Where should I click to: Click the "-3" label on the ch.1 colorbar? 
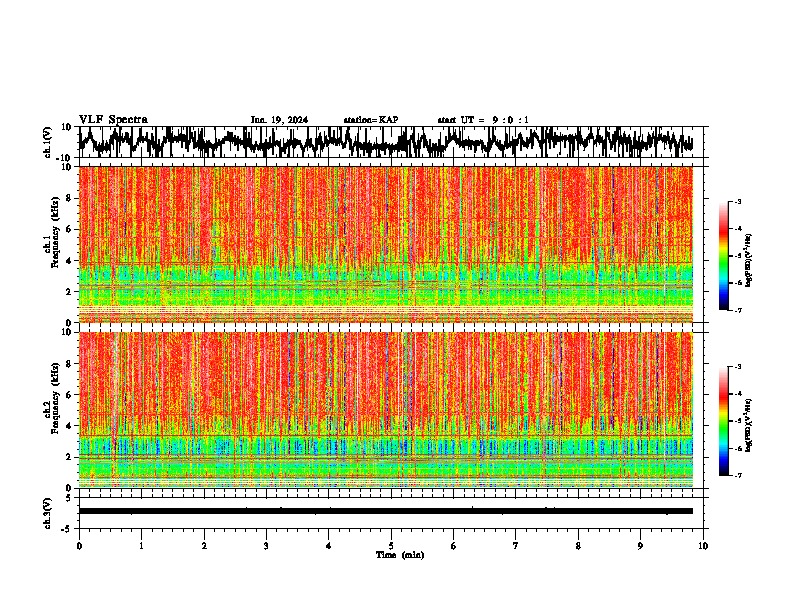[737, 201]
